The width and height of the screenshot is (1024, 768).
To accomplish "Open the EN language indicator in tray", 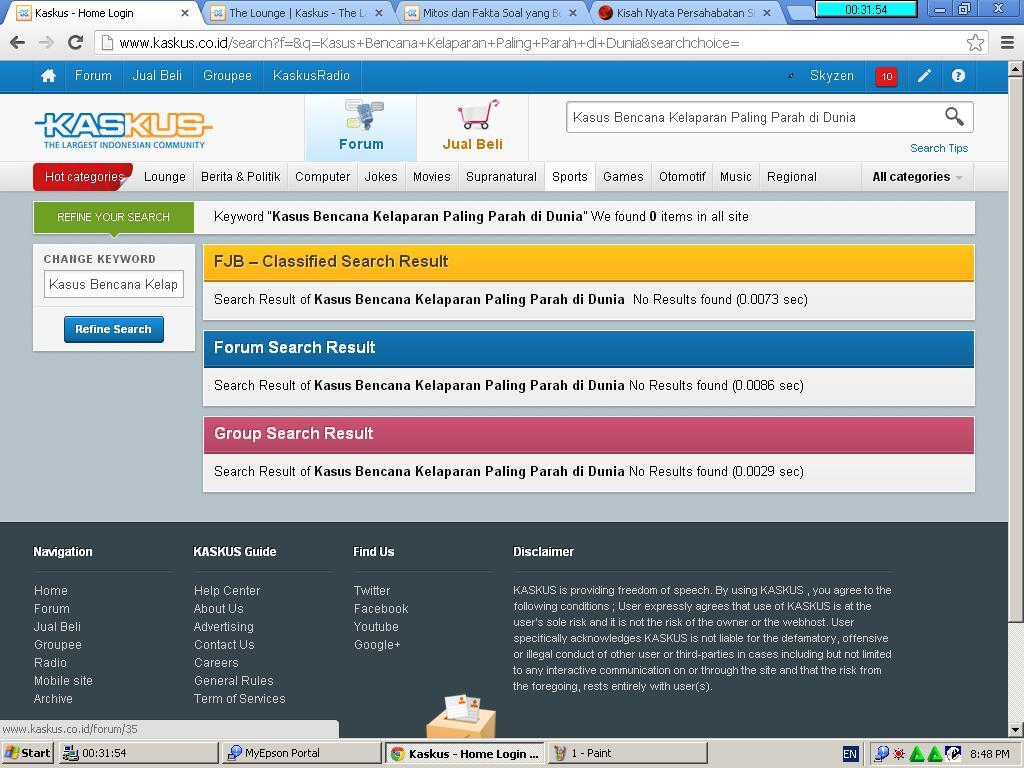I will [850, 754].
